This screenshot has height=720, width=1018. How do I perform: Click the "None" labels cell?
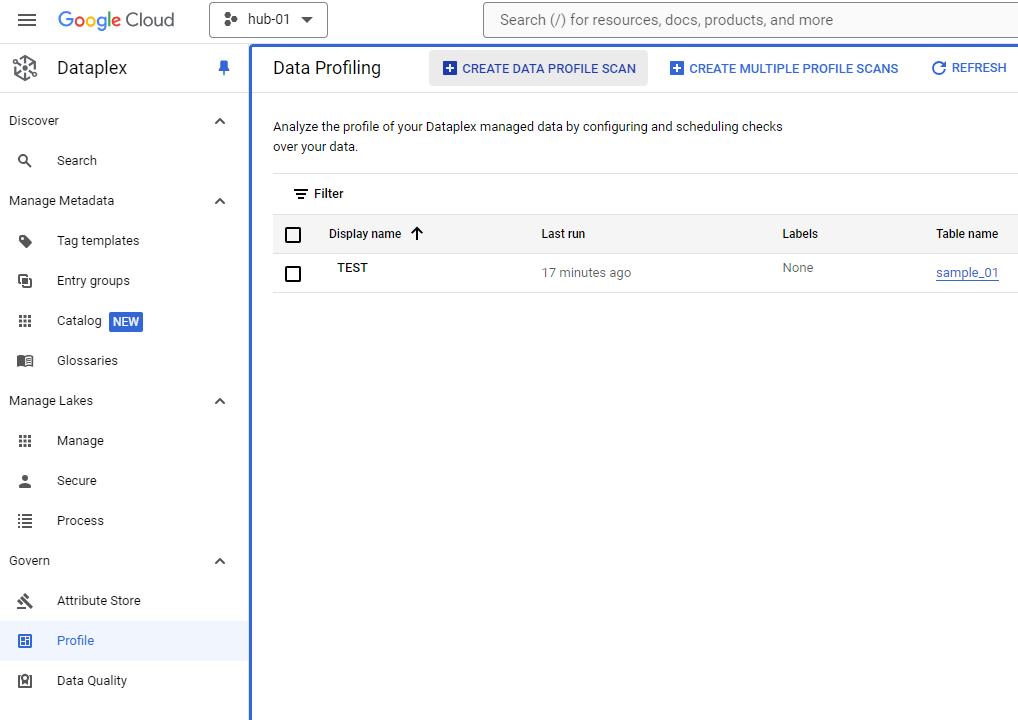[x=798, y=268]
